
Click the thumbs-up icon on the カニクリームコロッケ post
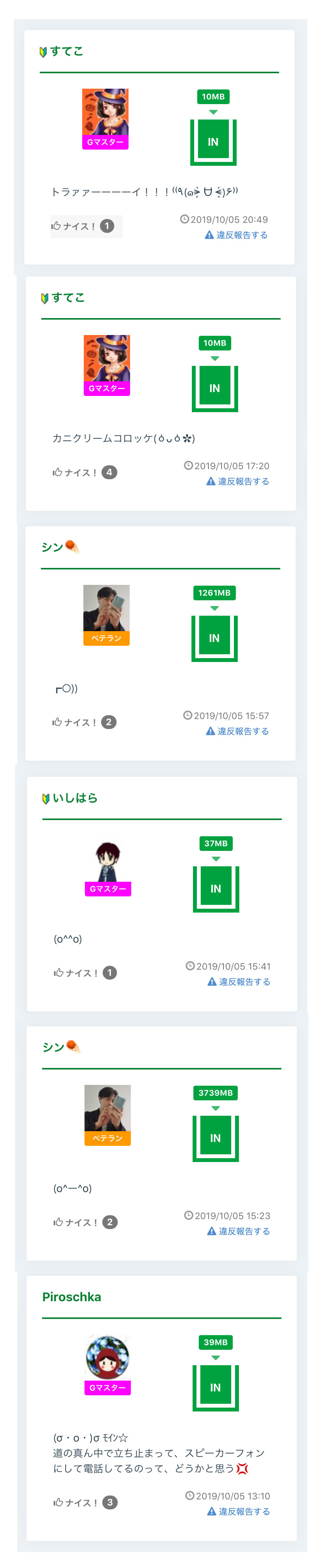pyautogui.click(x=57, y=472)
